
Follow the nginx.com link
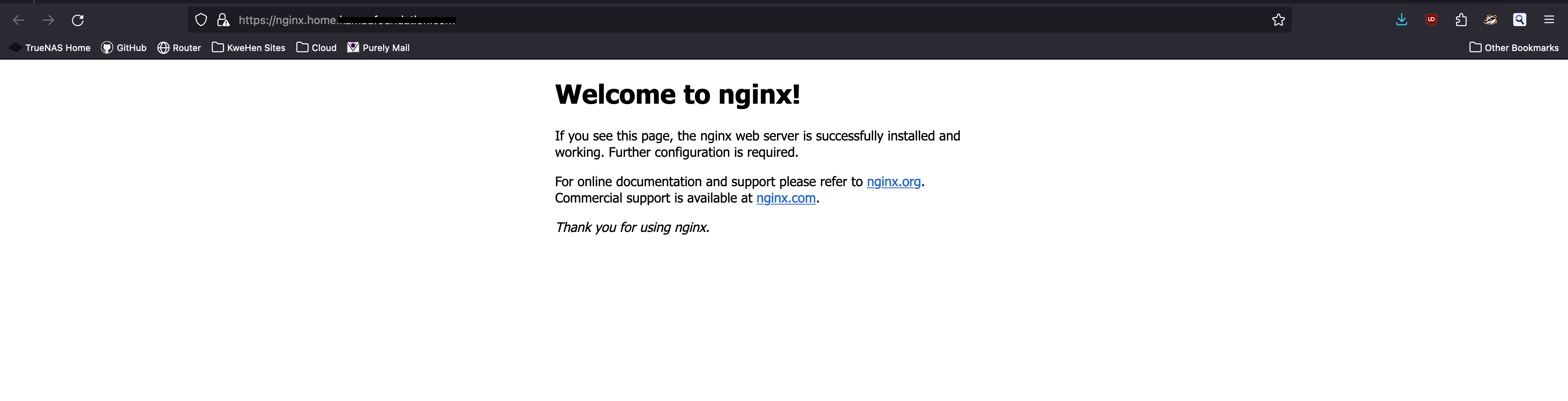(786, 198)
